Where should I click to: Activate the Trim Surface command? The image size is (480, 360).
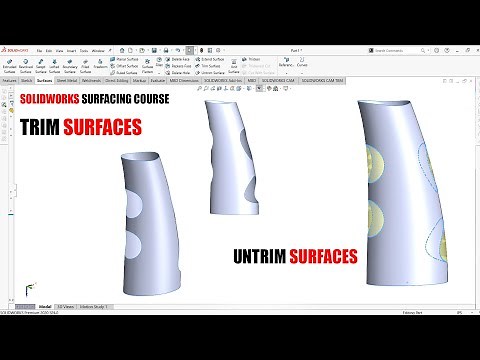(x=208, y=66)
